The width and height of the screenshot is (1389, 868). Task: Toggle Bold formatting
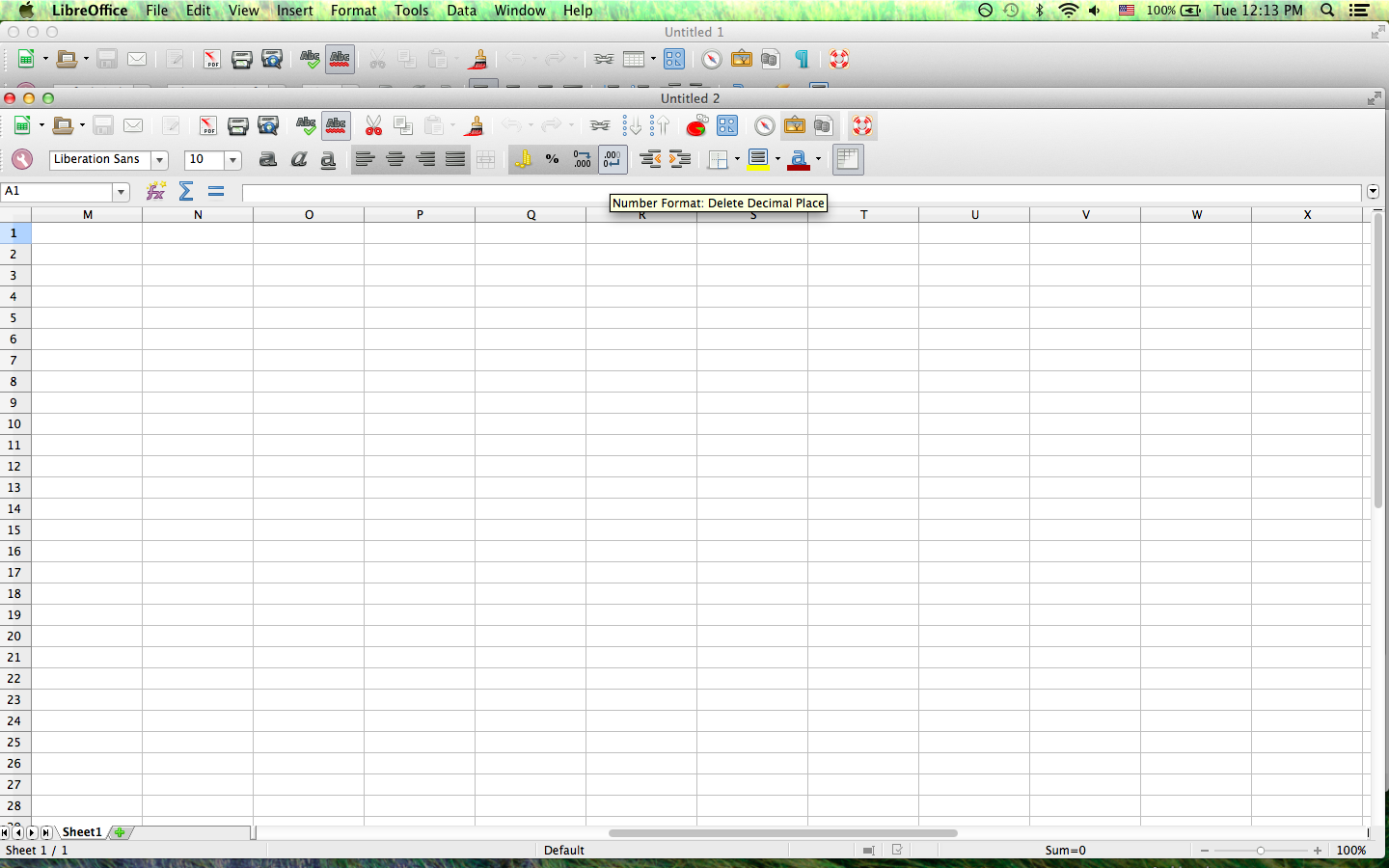click(x=268, y=160)
